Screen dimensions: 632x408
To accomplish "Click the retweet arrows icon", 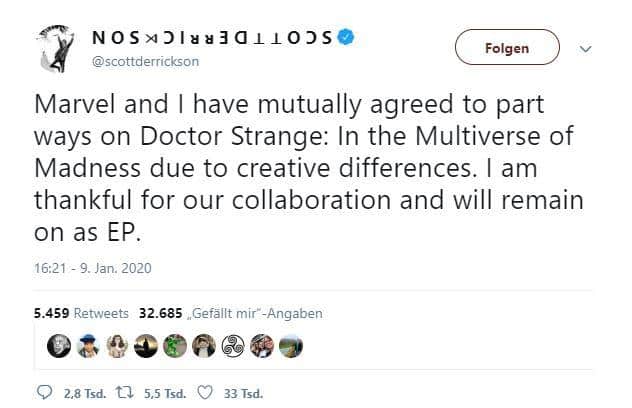I will (124, 393).
